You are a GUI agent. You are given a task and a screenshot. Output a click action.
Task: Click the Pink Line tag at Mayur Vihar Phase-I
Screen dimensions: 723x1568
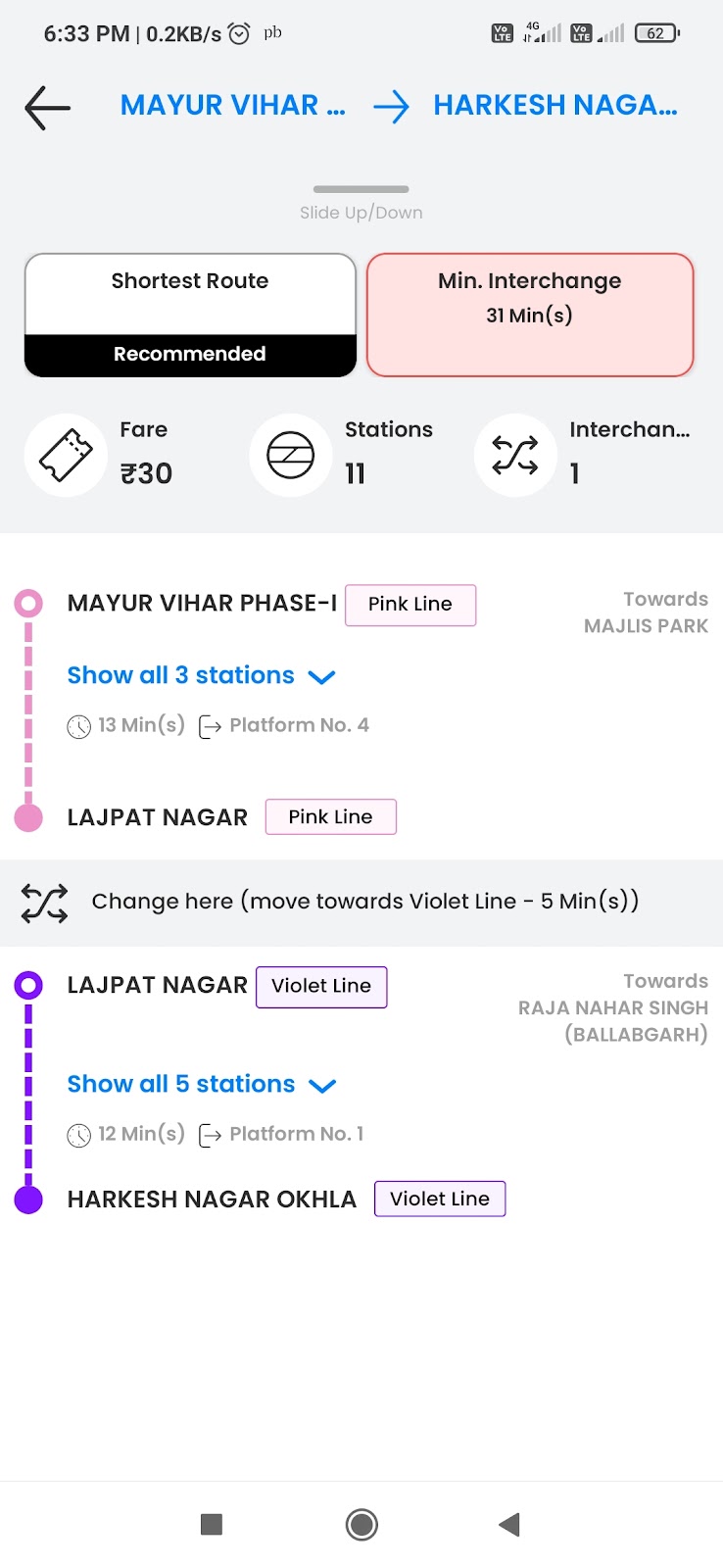(410, 605)
